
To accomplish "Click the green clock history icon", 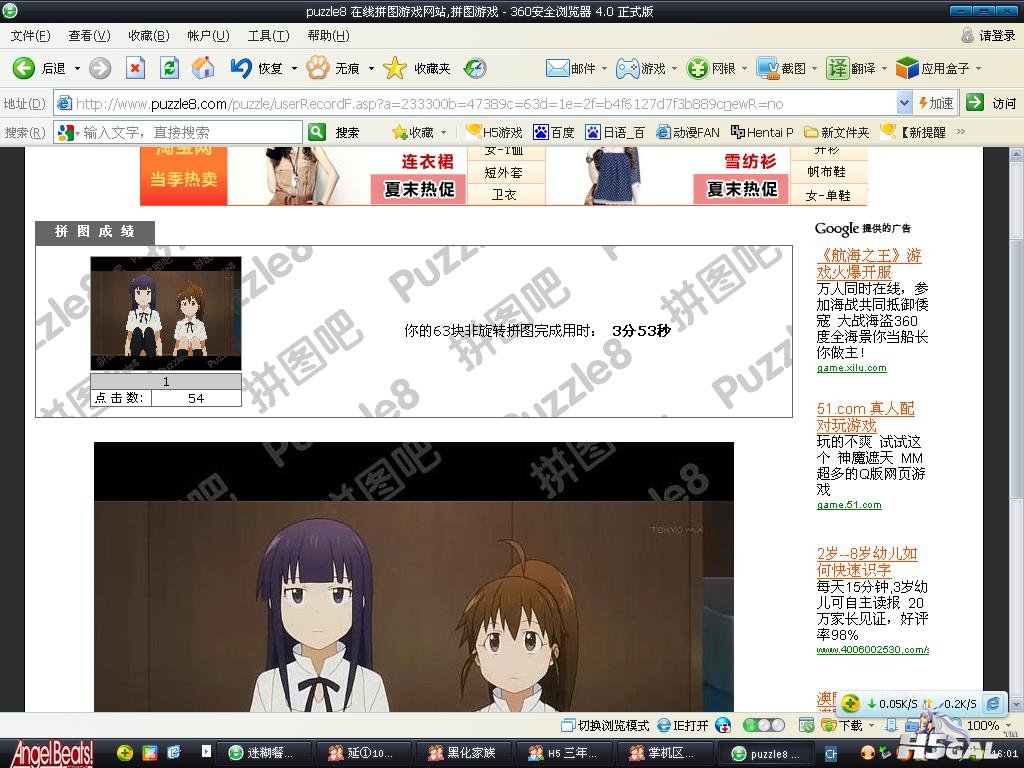I will [475, 68].
